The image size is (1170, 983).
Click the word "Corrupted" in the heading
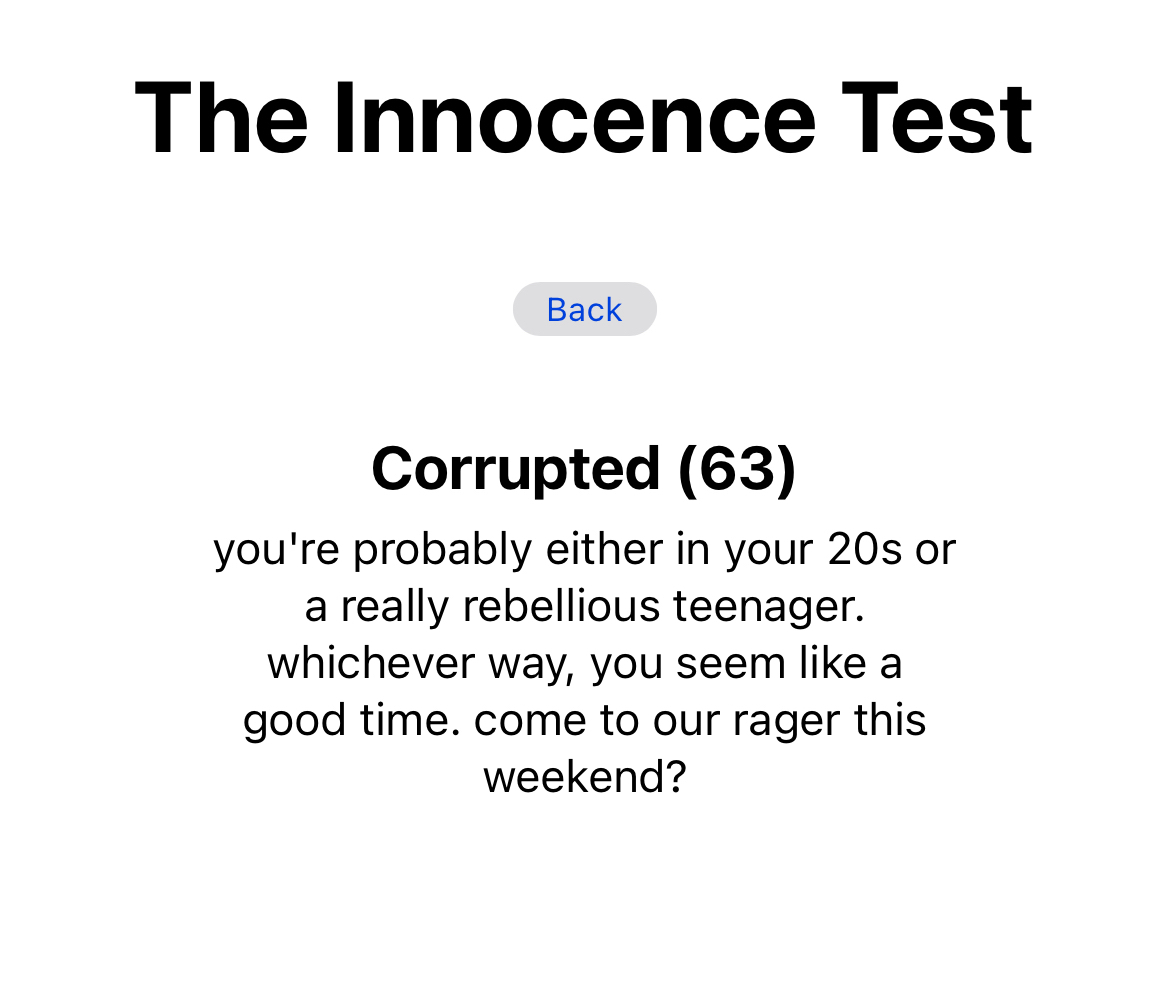(515, 468)
